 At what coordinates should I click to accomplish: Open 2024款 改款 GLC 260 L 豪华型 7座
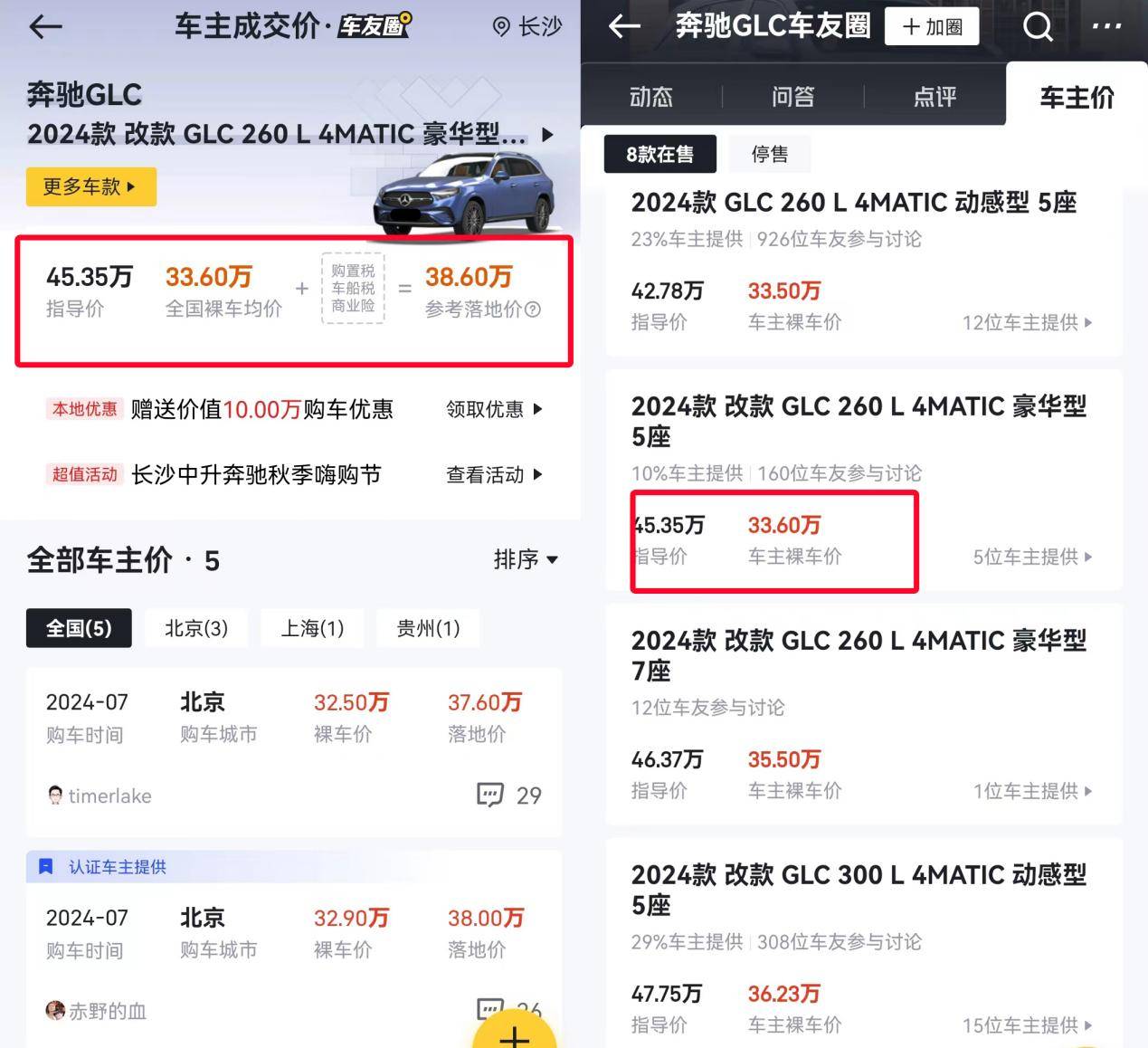tap(859, 655)
